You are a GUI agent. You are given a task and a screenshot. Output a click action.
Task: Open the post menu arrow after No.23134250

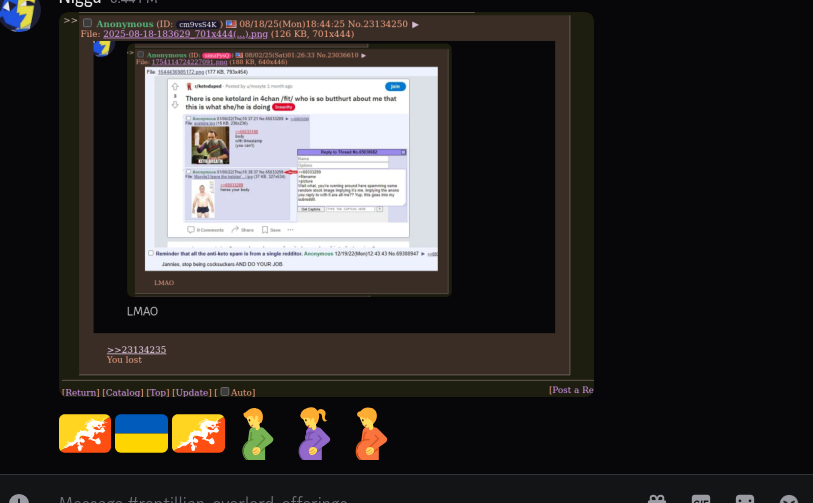(x=415, y=24)
